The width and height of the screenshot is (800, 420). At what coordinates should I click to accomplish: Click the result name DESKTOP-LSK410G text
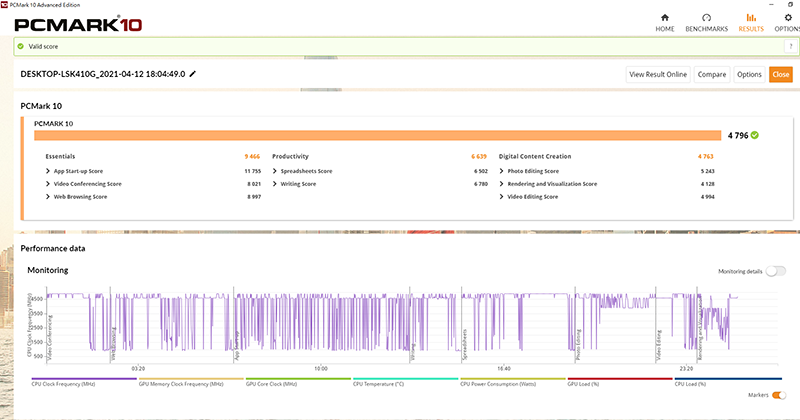click(x=103, y=74)
